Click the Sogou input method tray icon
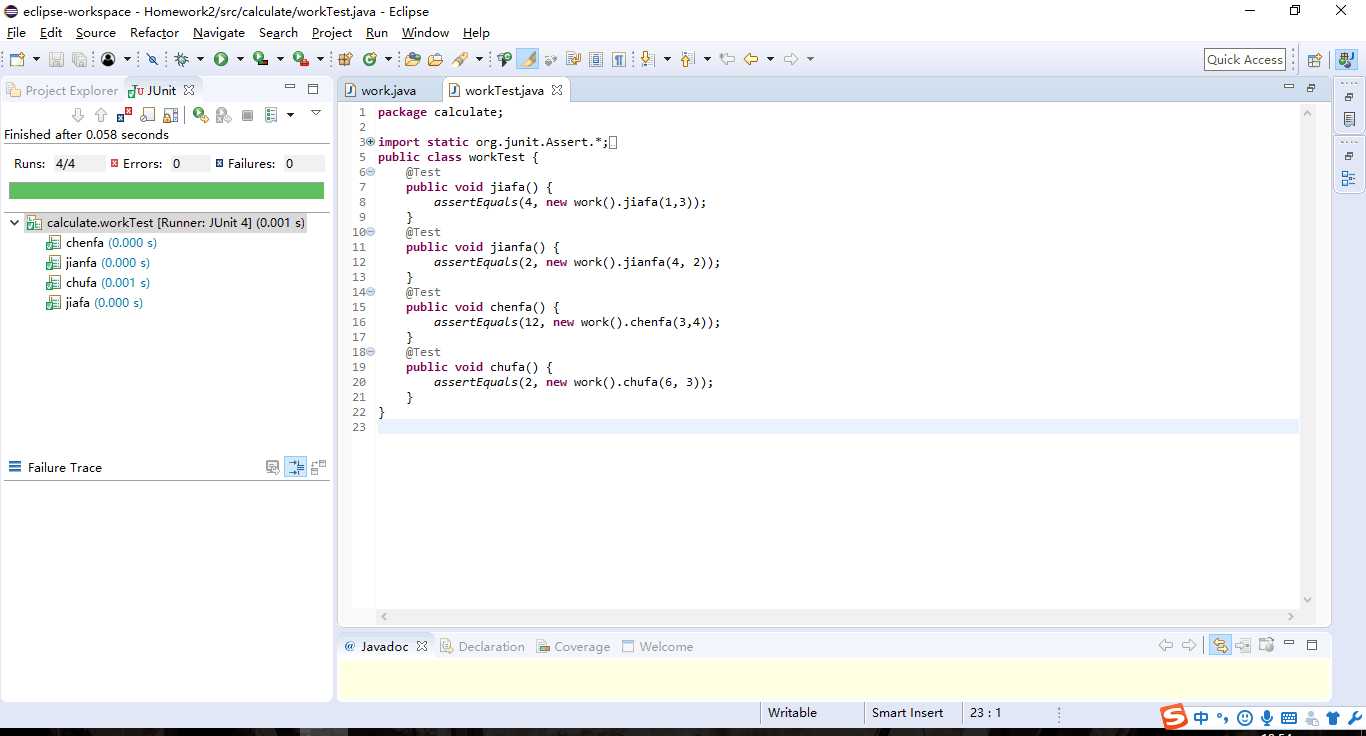Viewport: 1366px width, 736px height. (1174, 717)
